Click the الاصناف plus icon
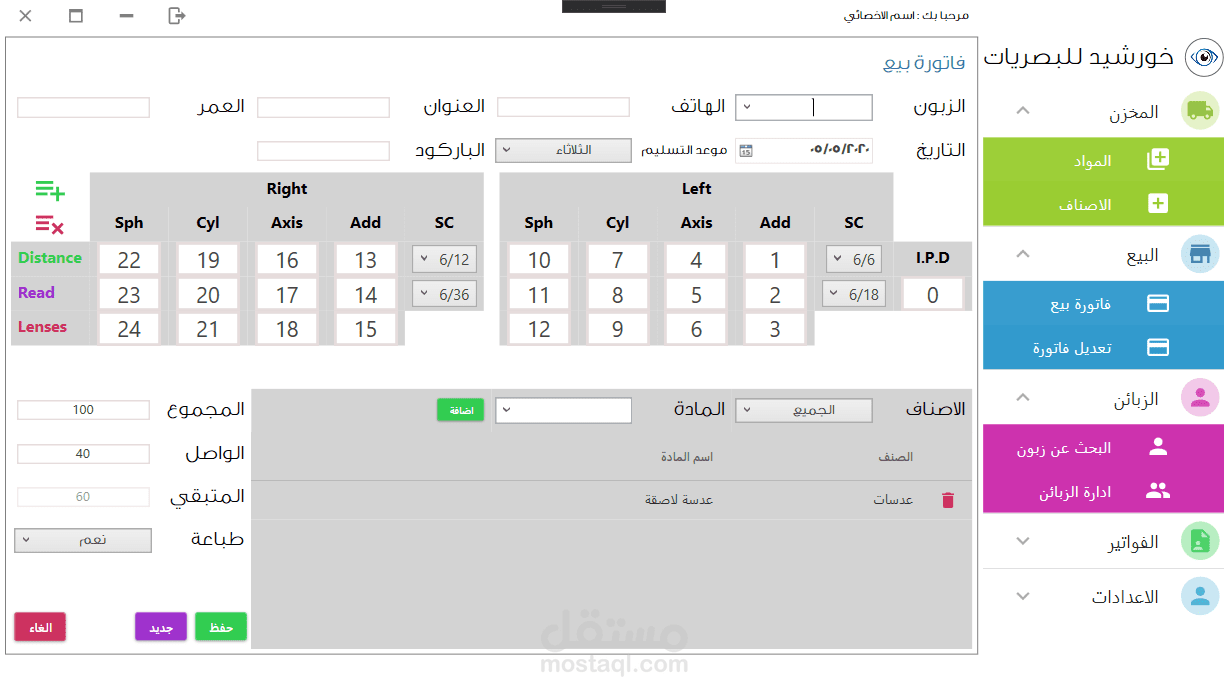Screen dimensions: 1229x691 pyautogui.click(x=1158, y=204)
